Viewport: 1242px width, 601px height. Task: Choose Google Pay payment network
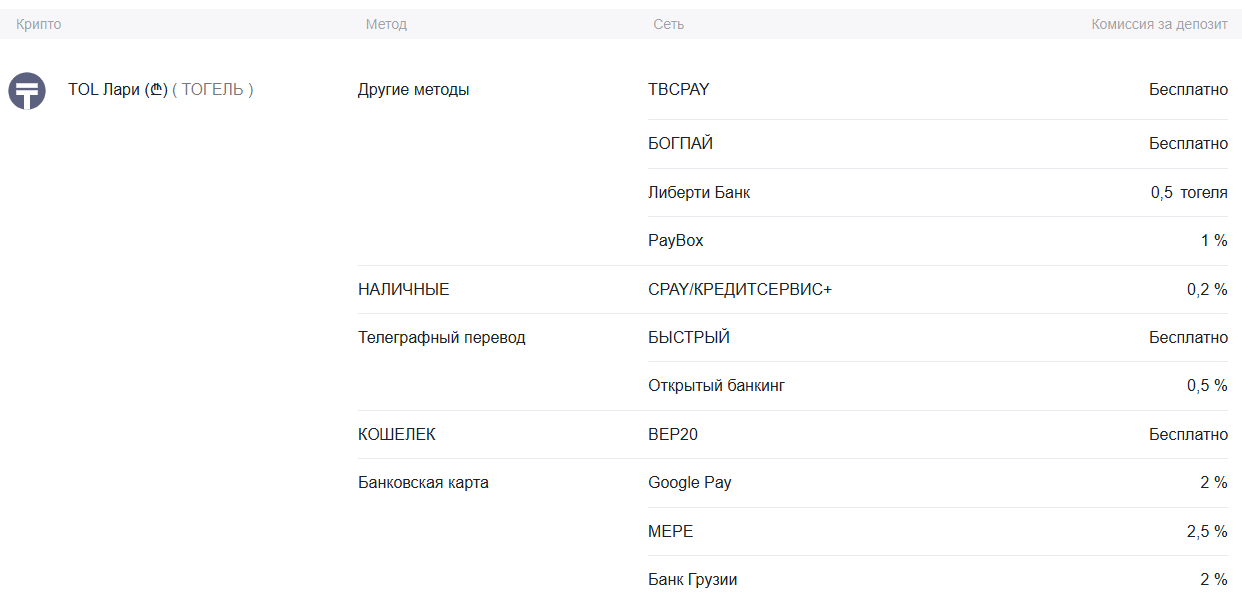(690, 482)
